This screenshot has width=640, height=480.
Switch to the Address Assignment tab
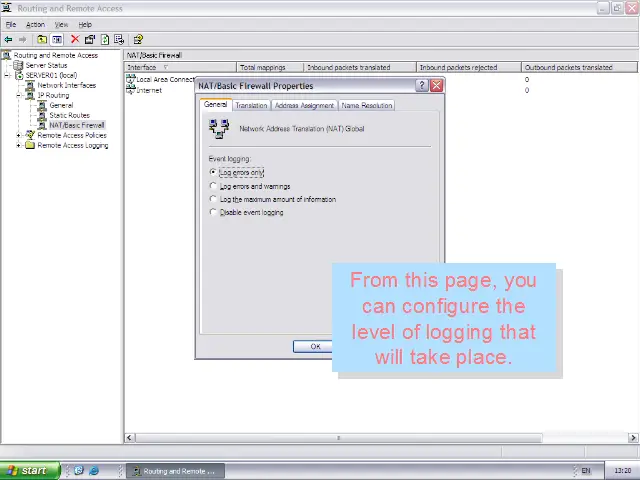pyautogui.click(x=304, y=105)
